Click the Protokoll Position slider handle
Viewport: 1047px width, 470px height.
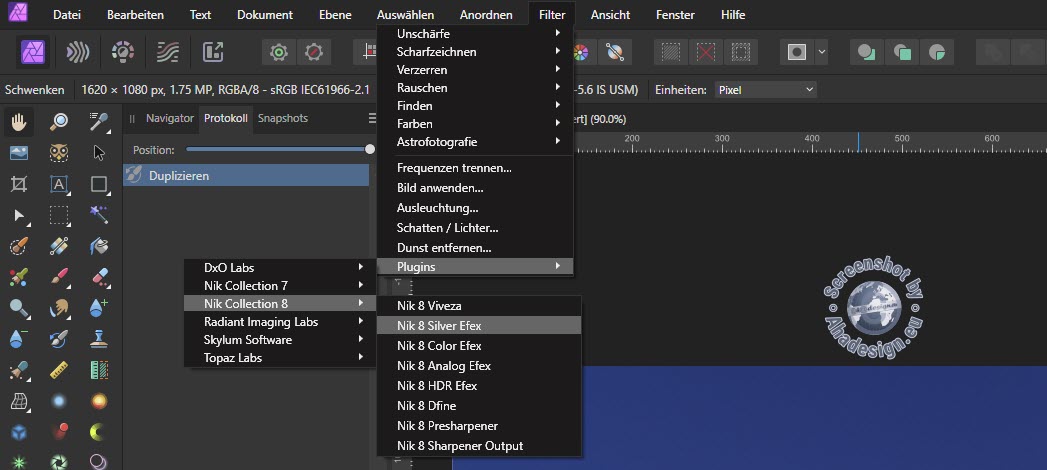coord(370,150)
